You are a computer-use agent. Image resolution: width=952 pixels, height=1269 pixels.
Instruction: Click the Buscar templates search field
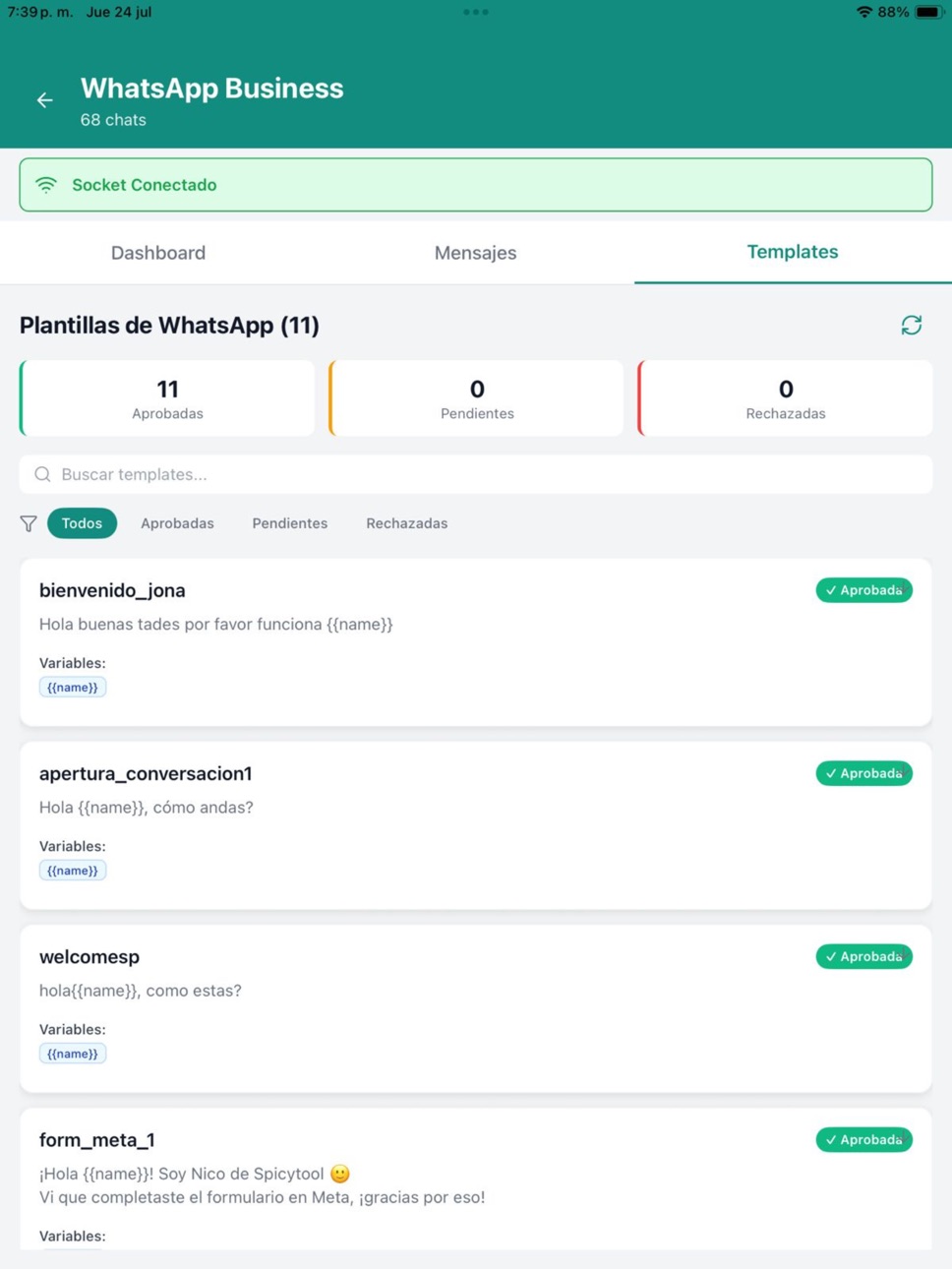click(x=476, y=474)
